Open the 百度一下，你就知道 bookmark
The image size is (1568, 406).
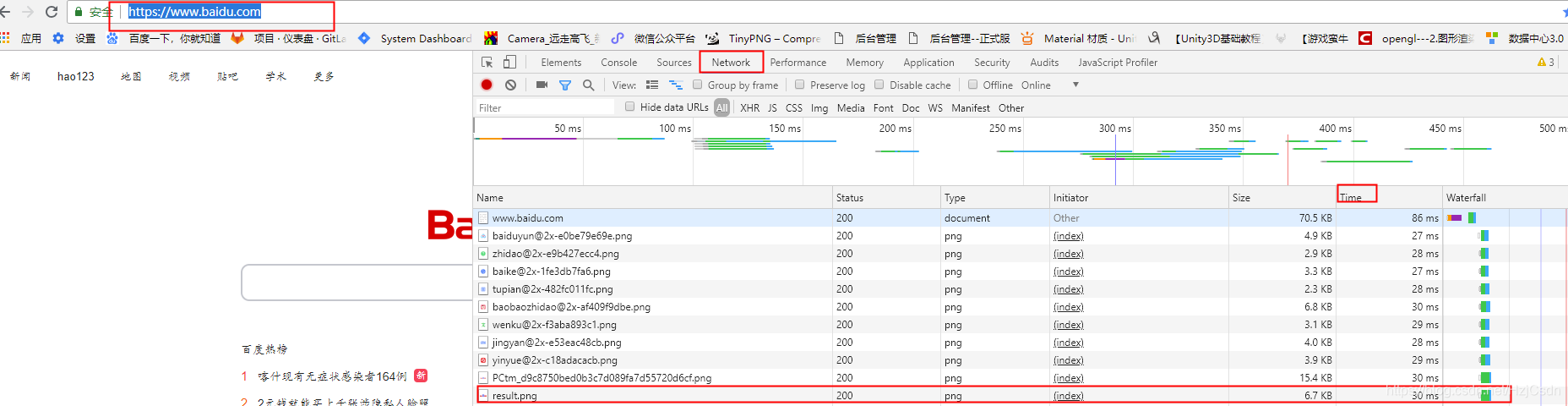pos(164,38)
